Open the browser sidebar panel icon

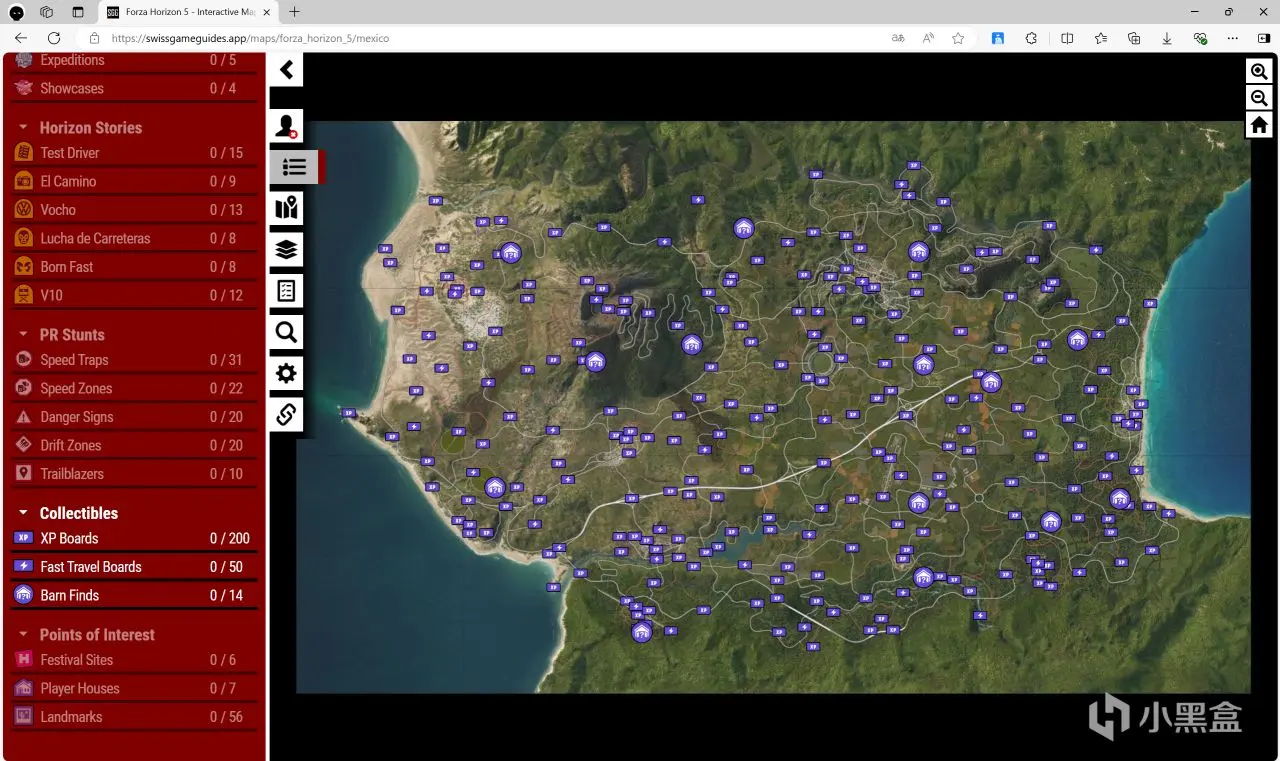point(1263,38)
